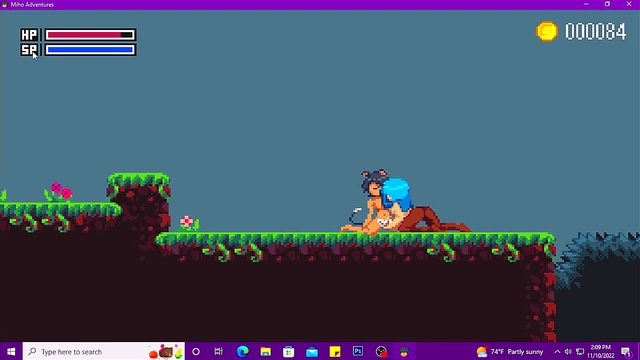Open the clock showing 2:09 PM

pyautogui.click(x=600, y=351)
